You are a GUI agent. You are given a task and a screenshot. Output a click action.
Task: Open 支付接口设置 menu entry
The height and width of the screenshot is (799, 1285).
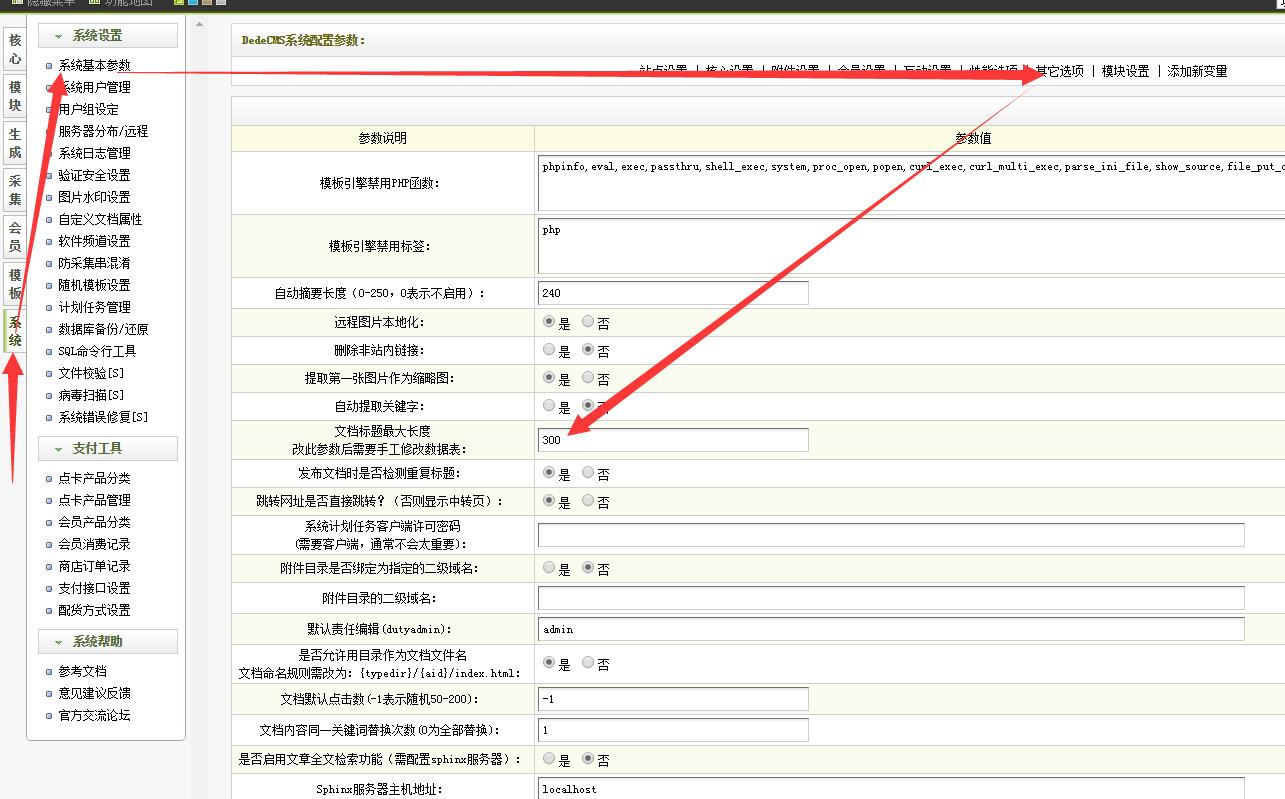coord(94,588)
